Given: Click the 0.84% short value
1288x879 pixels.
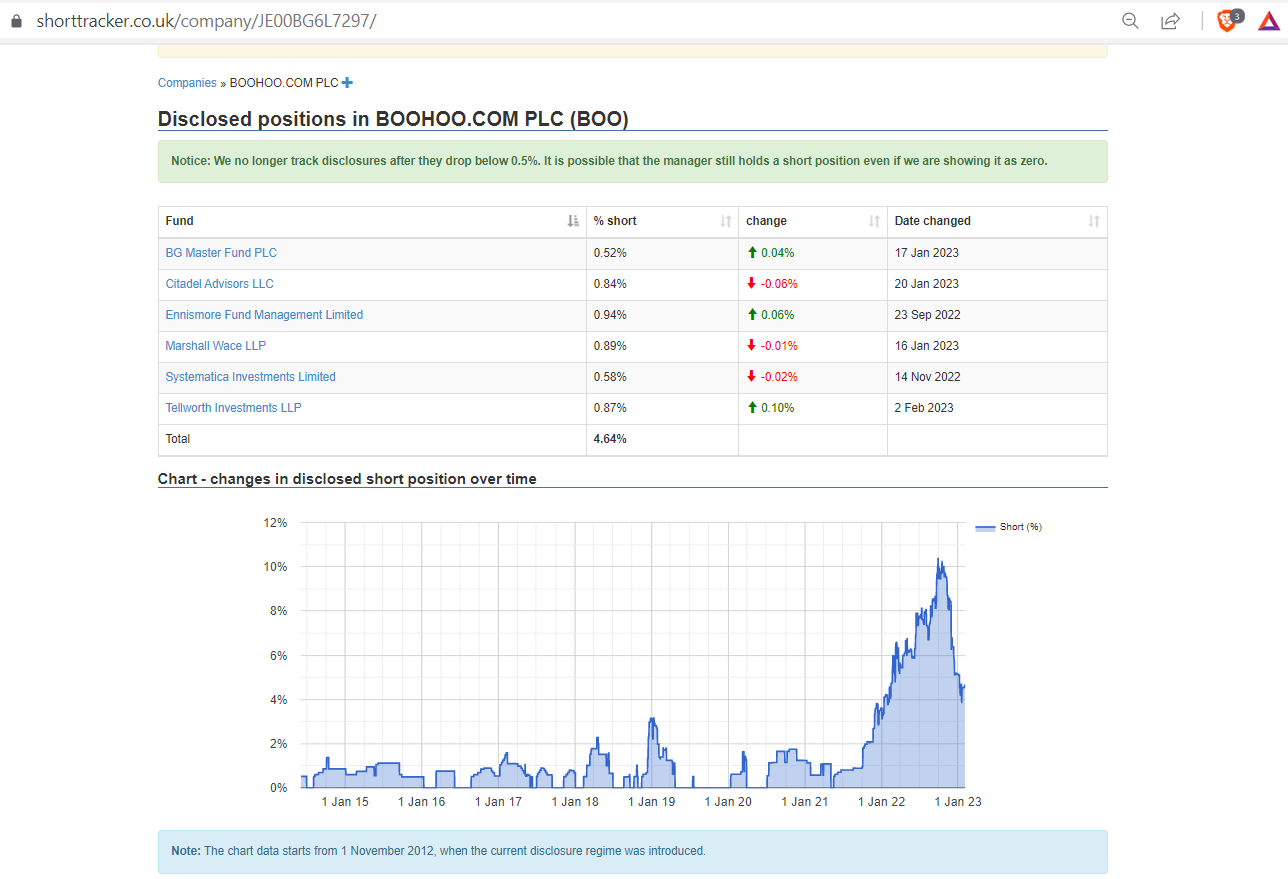Looking at the screenshot, I should pyautogui.click(x=610, y=284).
